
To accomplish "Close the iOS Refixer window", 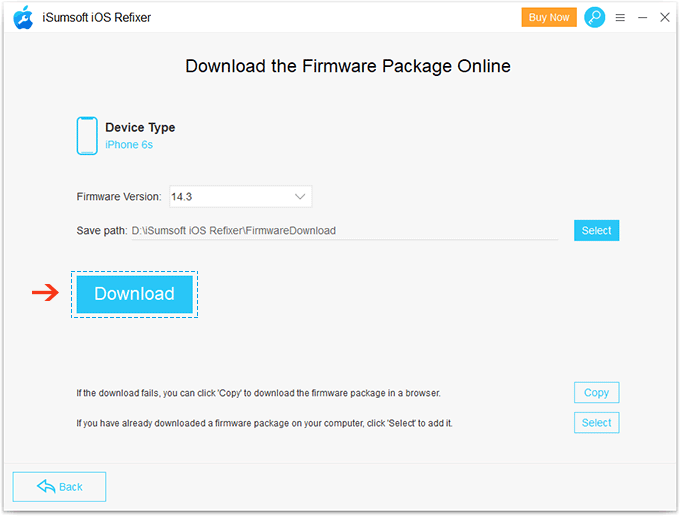I will click(665, 17).
